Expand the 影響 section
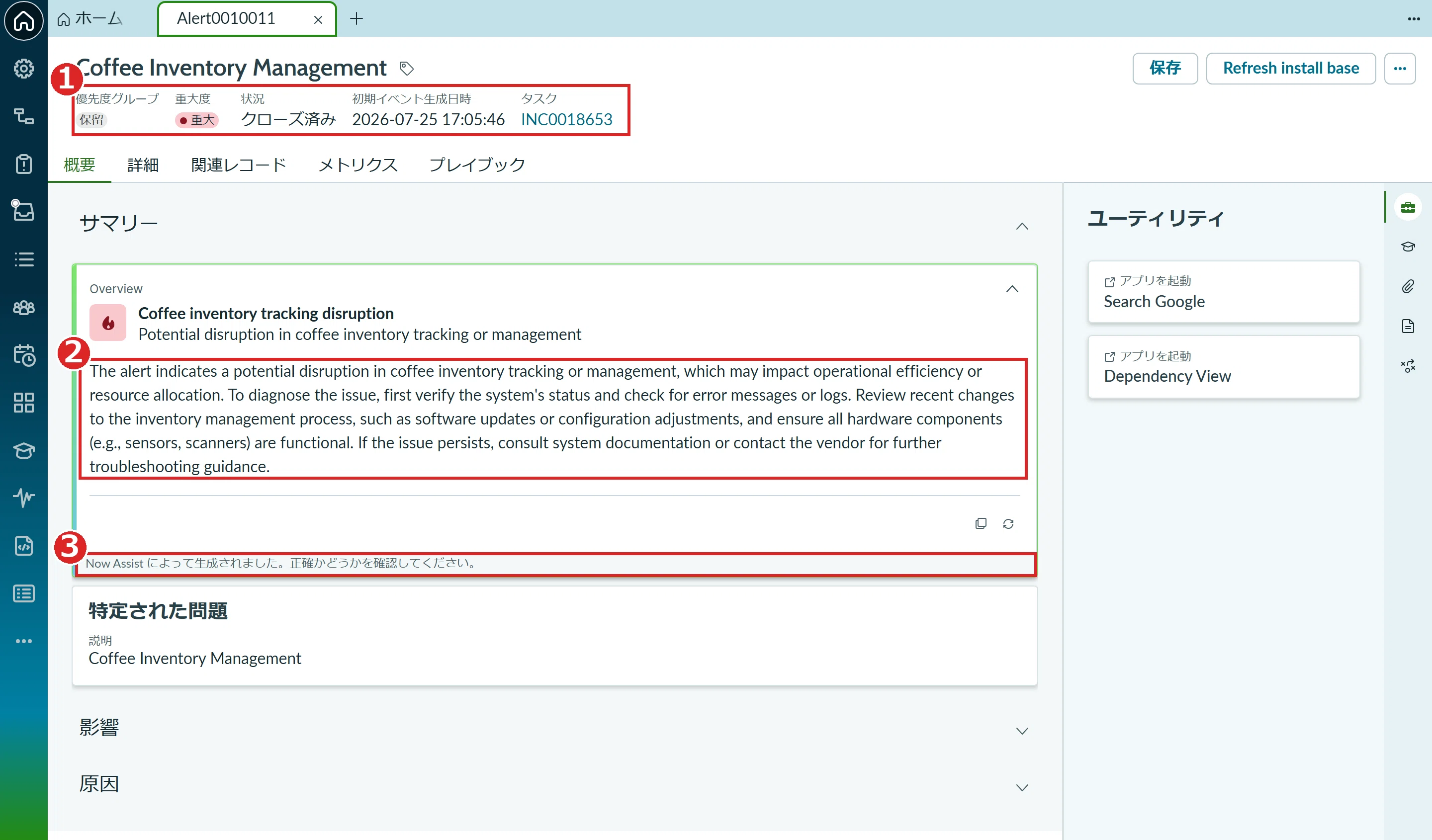The width and height of the screenshot is (1432, 840). point(1022,731)
